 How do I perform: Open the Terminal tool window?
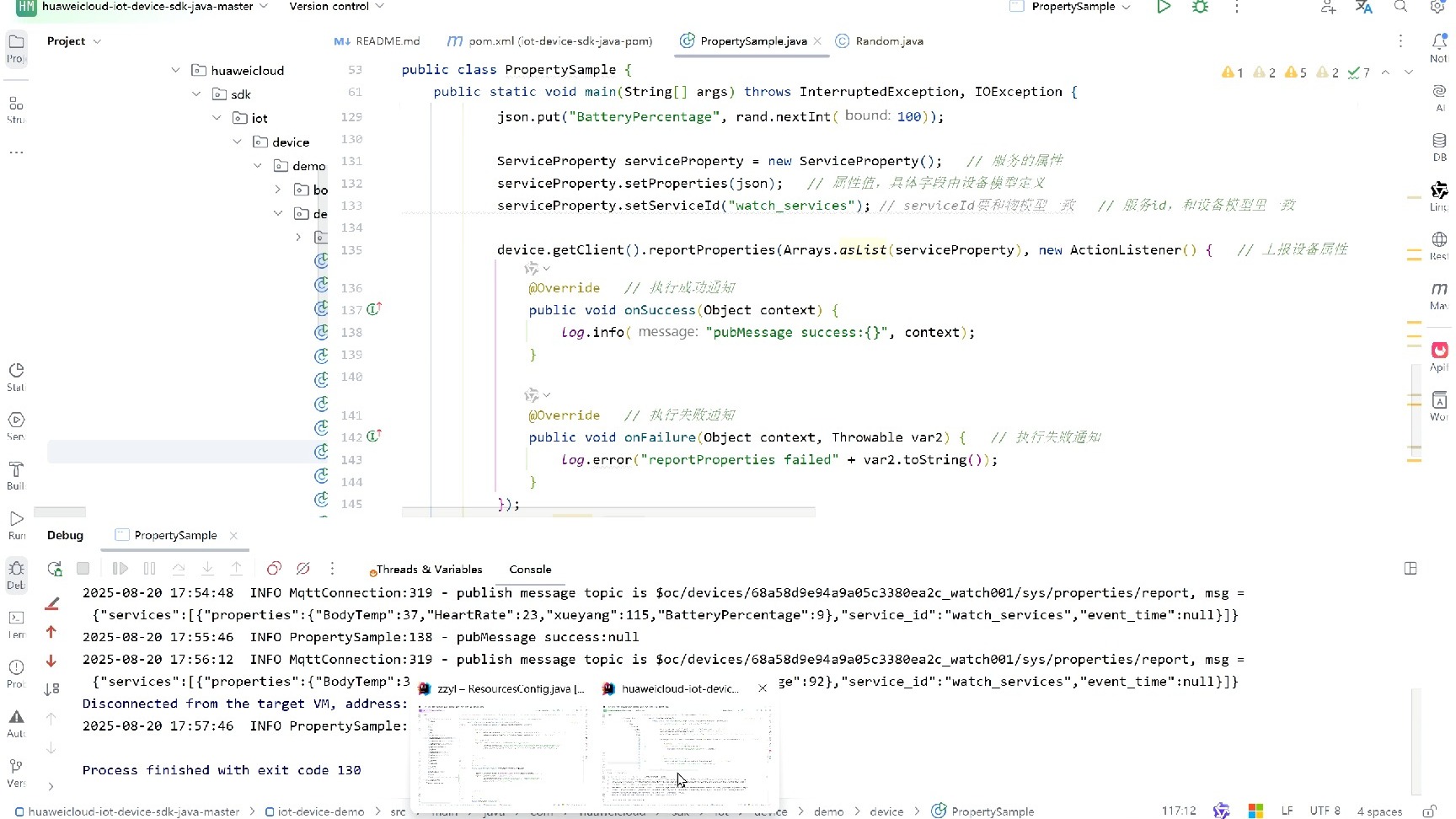click(16, 624)
